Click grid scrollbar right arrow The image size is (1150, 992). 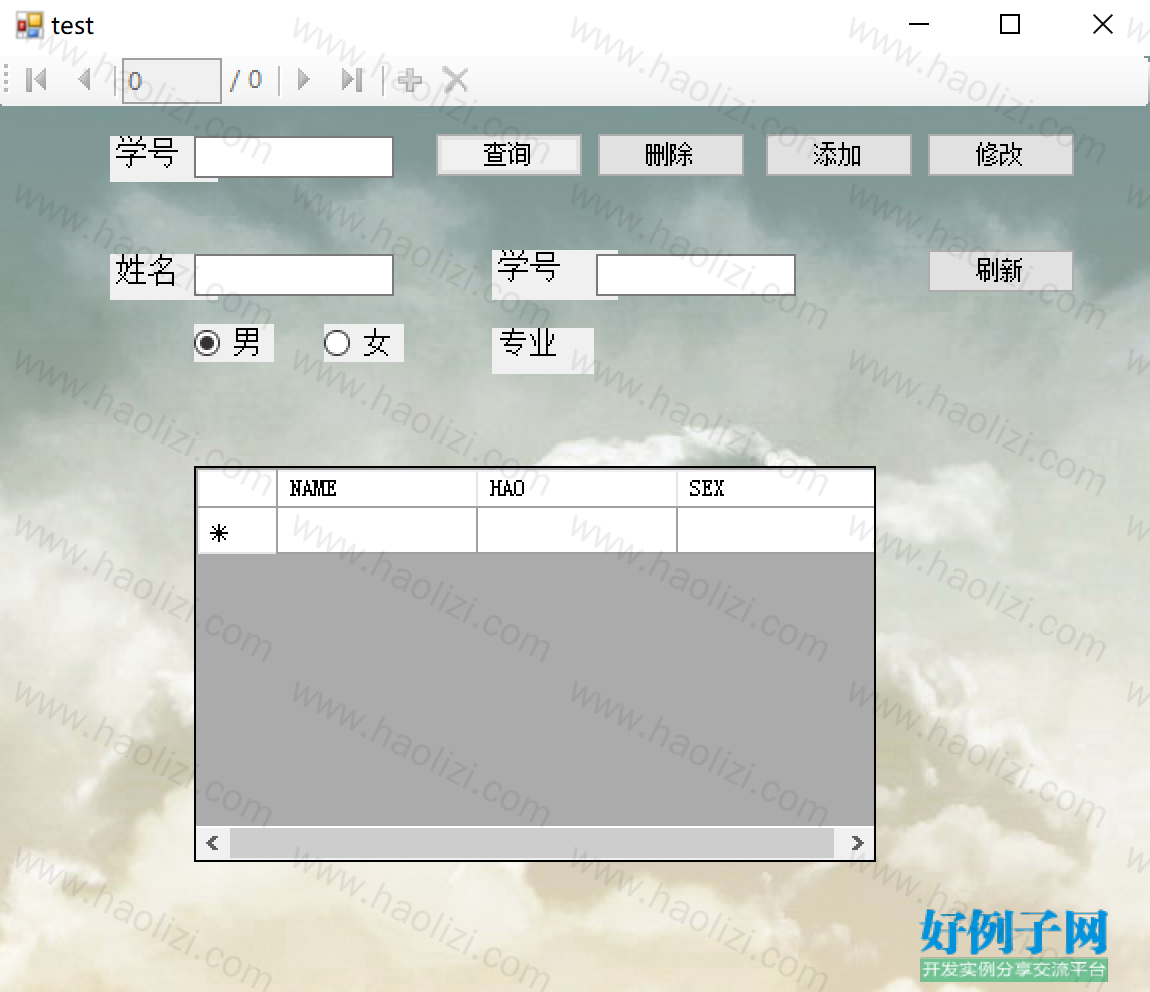856,843
